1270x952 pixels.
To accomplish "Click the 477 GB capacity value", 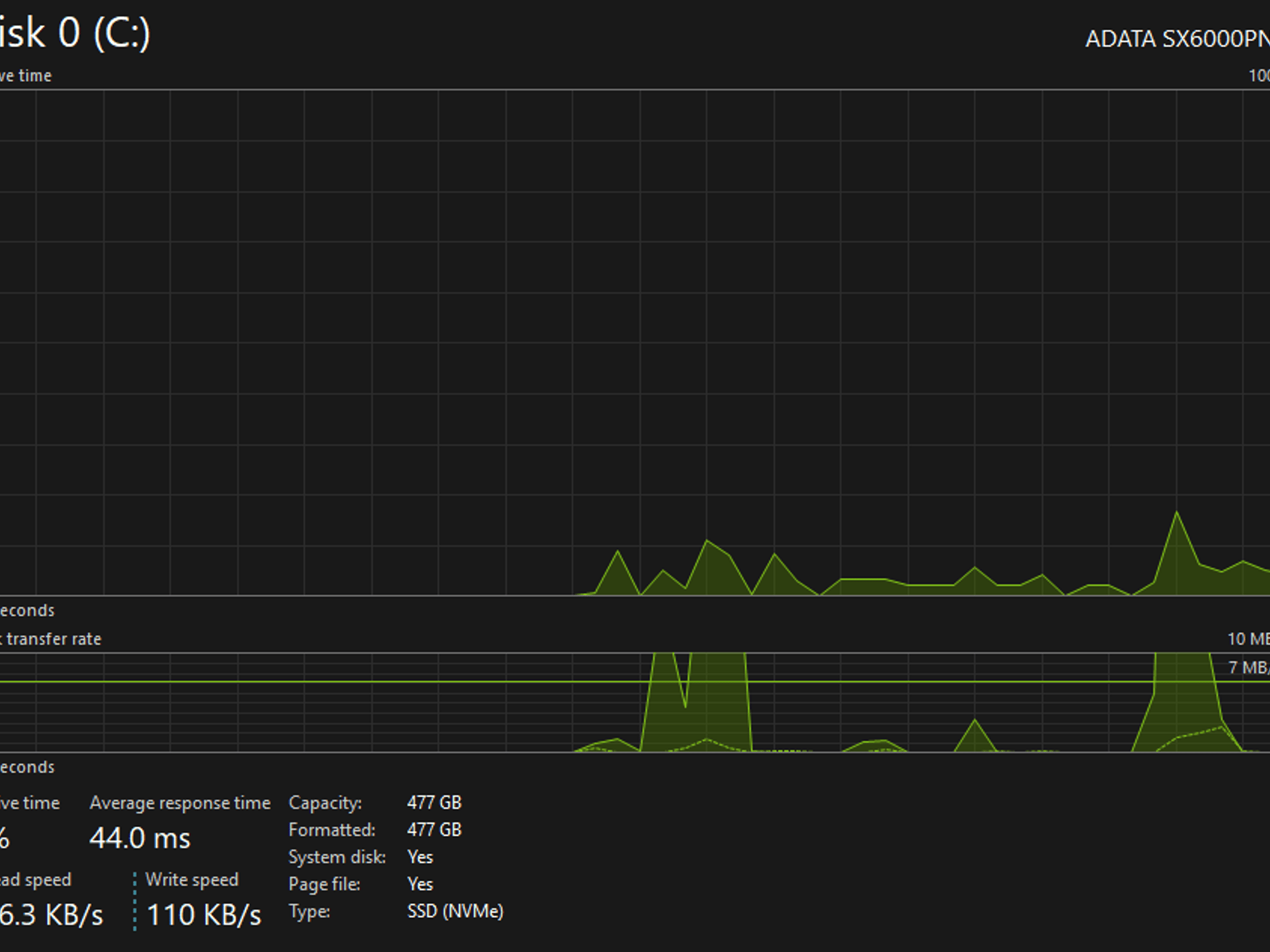I will tap(434, 803).
